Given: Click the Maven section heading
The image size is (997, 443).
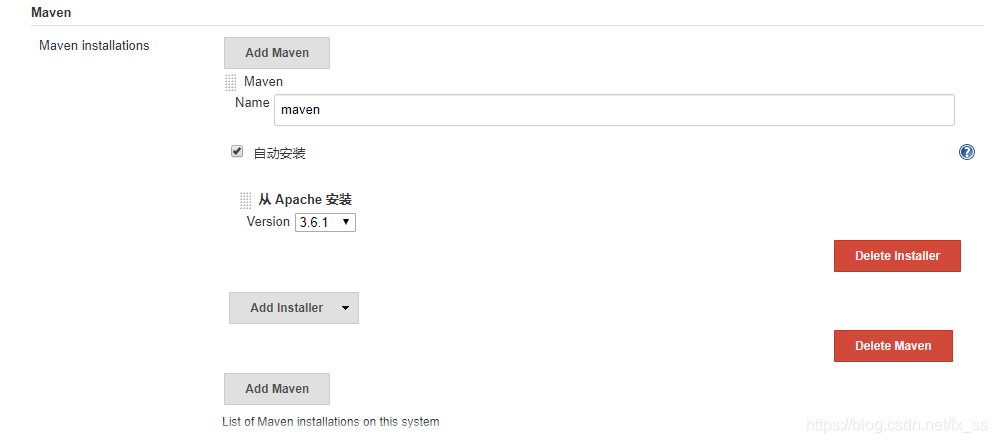Looking at the screenshot, I should click(x=51, y=12).
